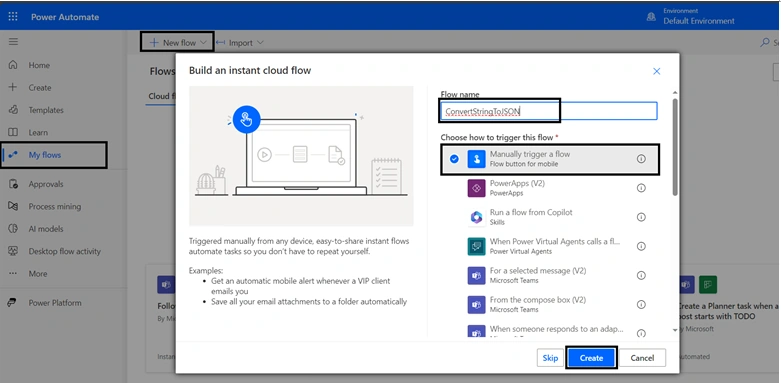Open AI models in navigation
This screenshot has width=781, height=383.
pyautogui.click(x=46, y=229)
